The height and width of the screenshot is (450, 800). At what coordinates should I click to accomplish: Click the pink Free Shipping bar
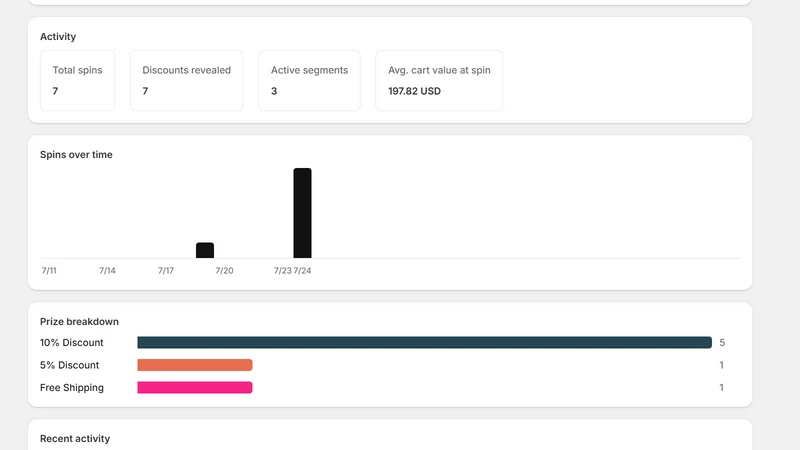[195, 387]
